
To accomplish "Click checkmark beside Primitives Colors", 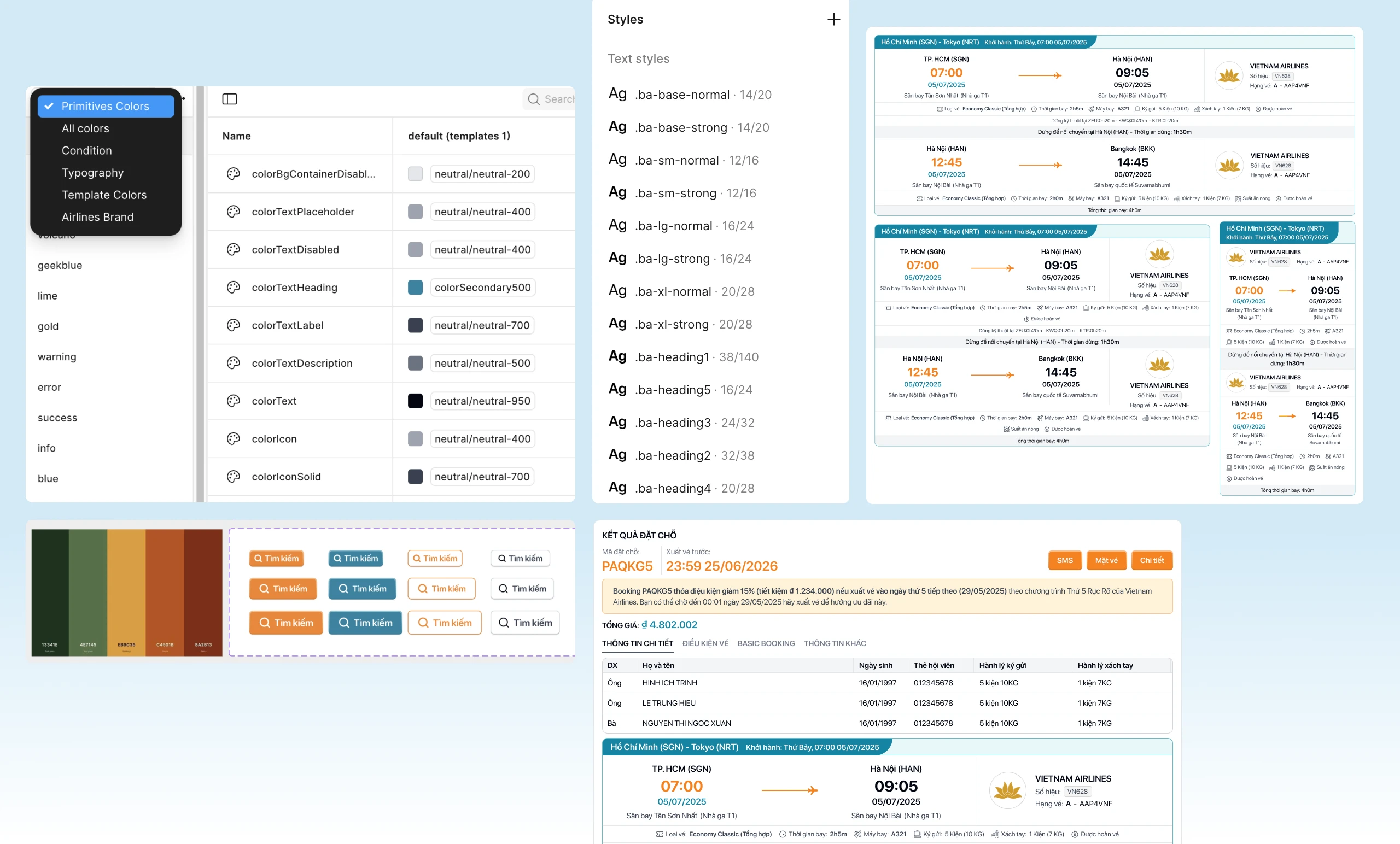I will coord(49,106).
